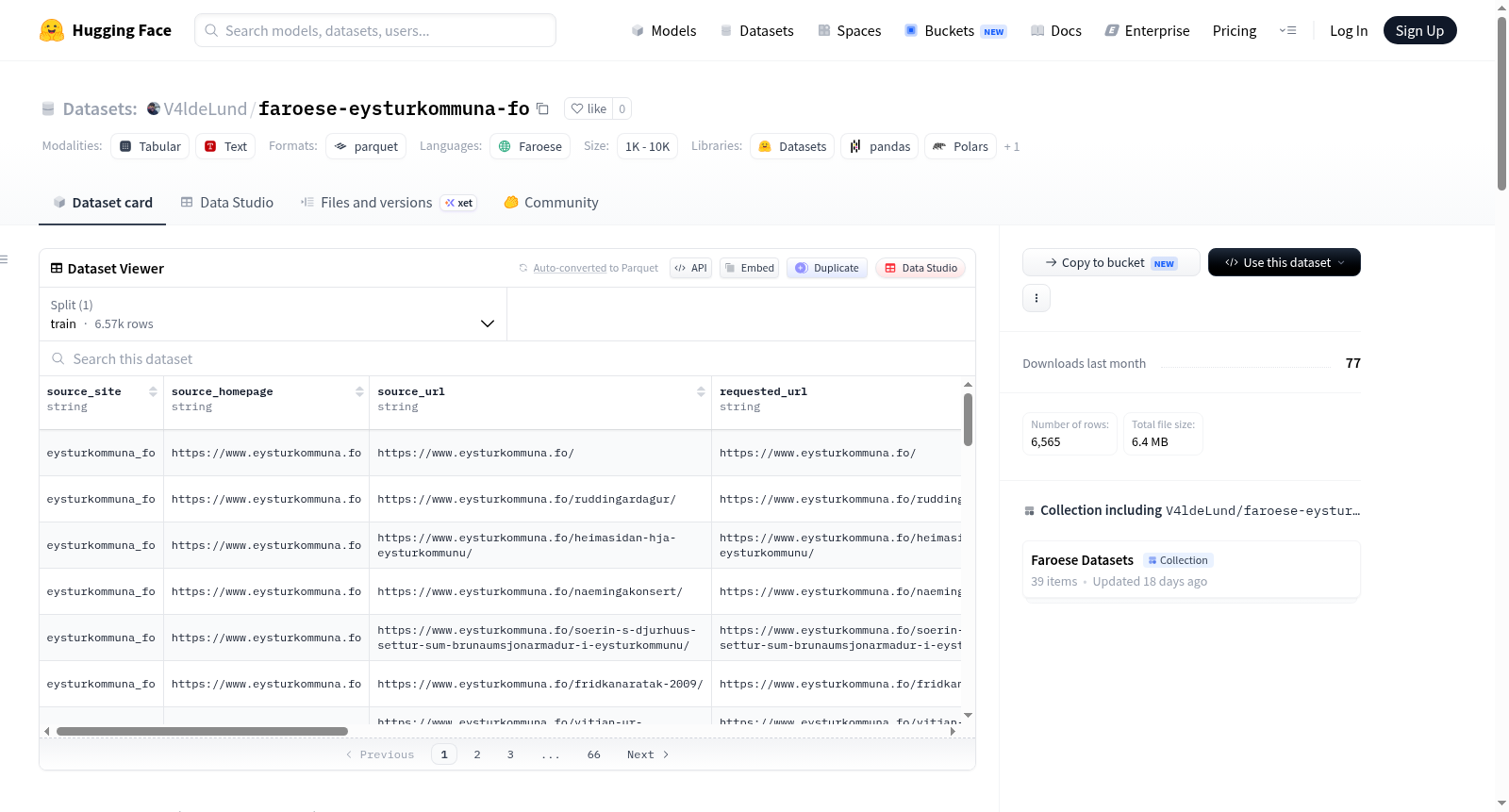This screenshot has height=812, width=1509.
Task: Jump to page 66 of the viewer
Action: pyautogui.click(x=594, y=754)
